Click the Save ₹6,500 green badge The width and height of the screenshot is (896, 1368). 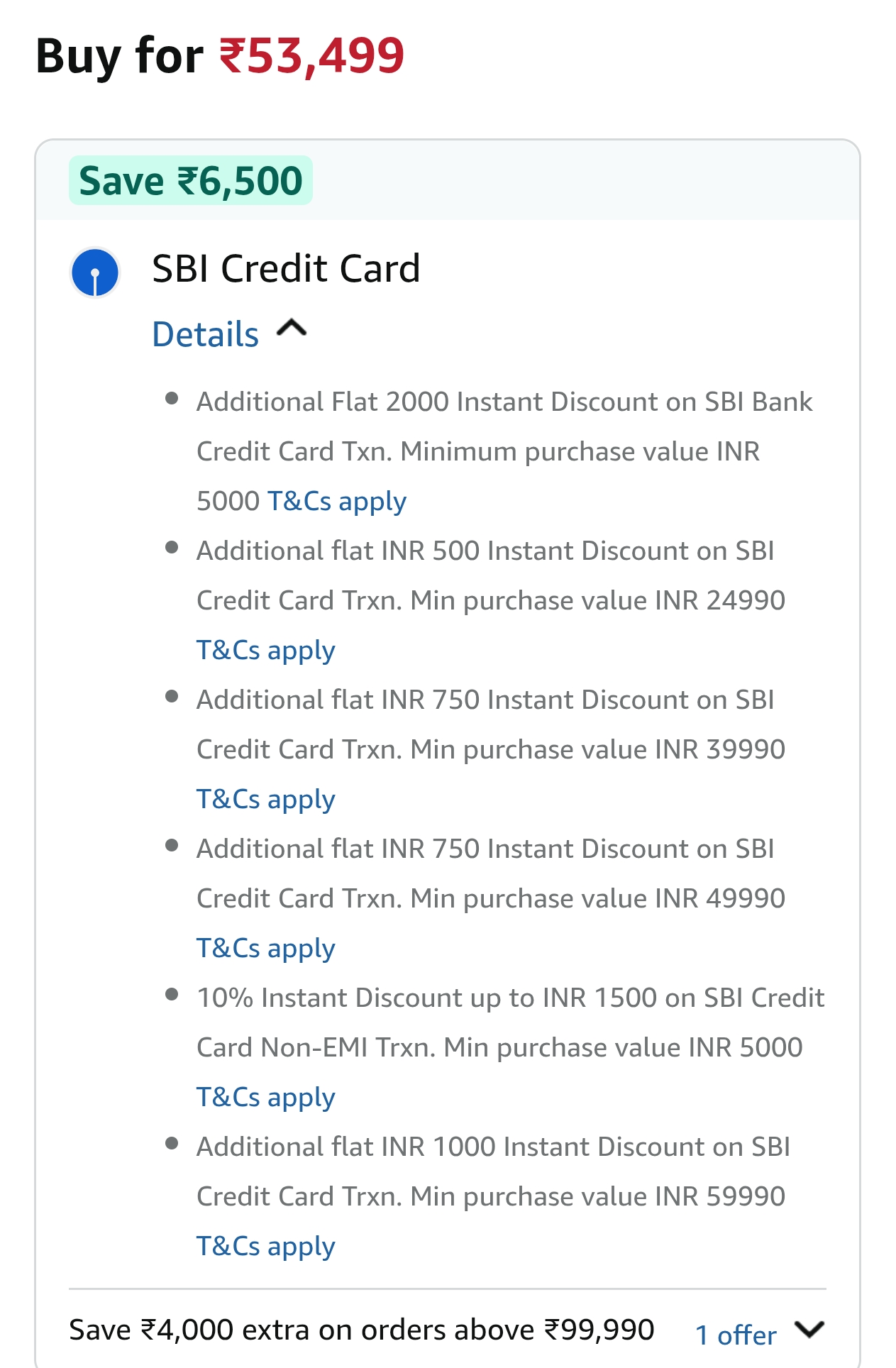point(191,181)
